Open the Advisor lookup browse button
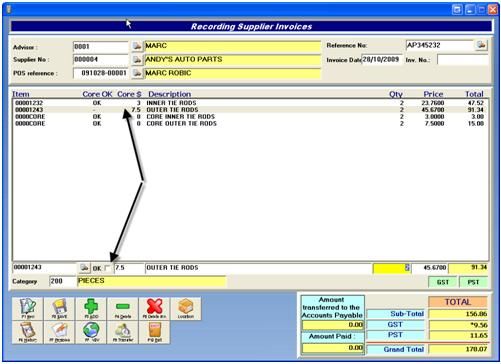Screen dimensions: 501x364 point(137,46)
